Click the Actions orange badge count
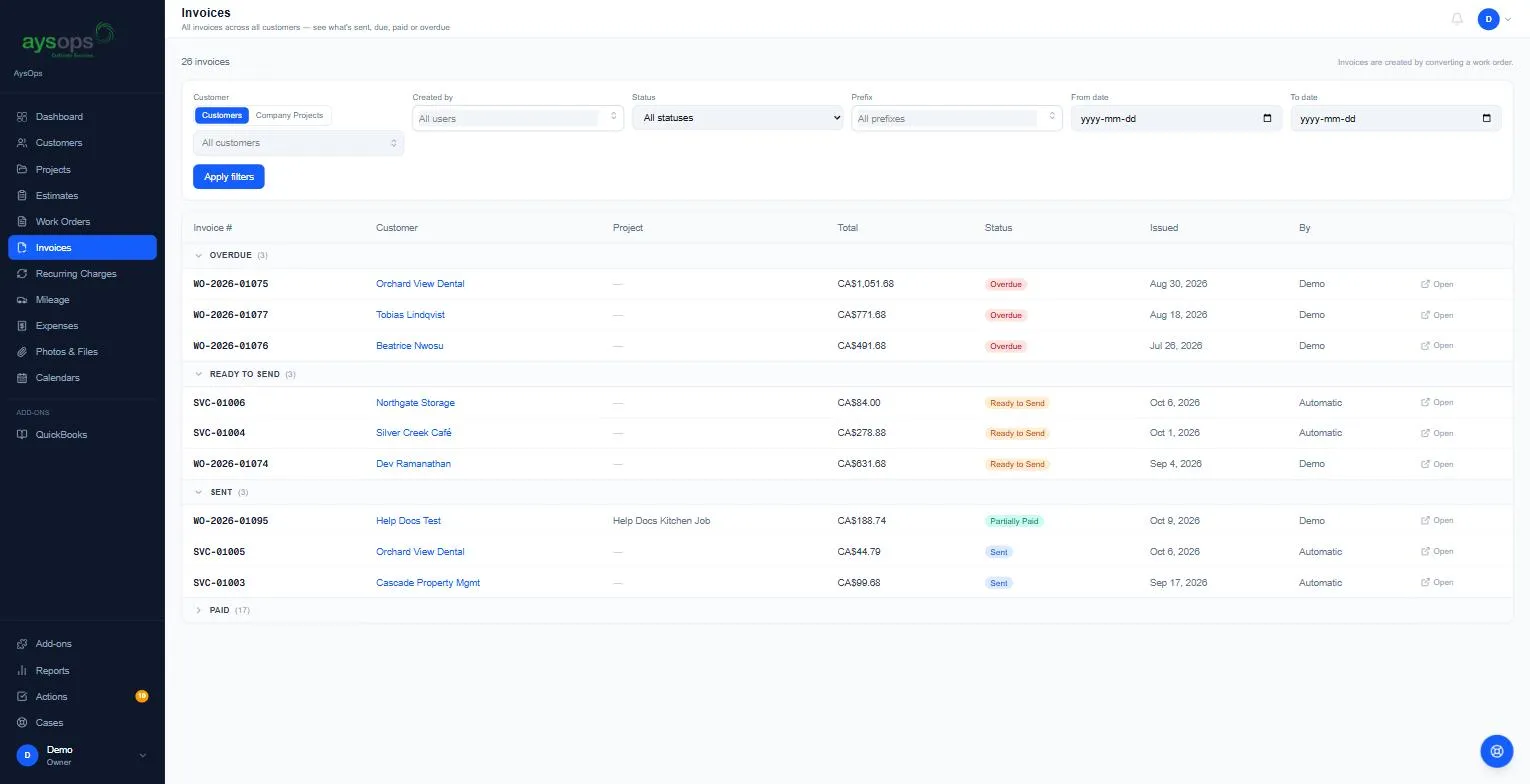The image size is (1530, 784). point(141,696)
